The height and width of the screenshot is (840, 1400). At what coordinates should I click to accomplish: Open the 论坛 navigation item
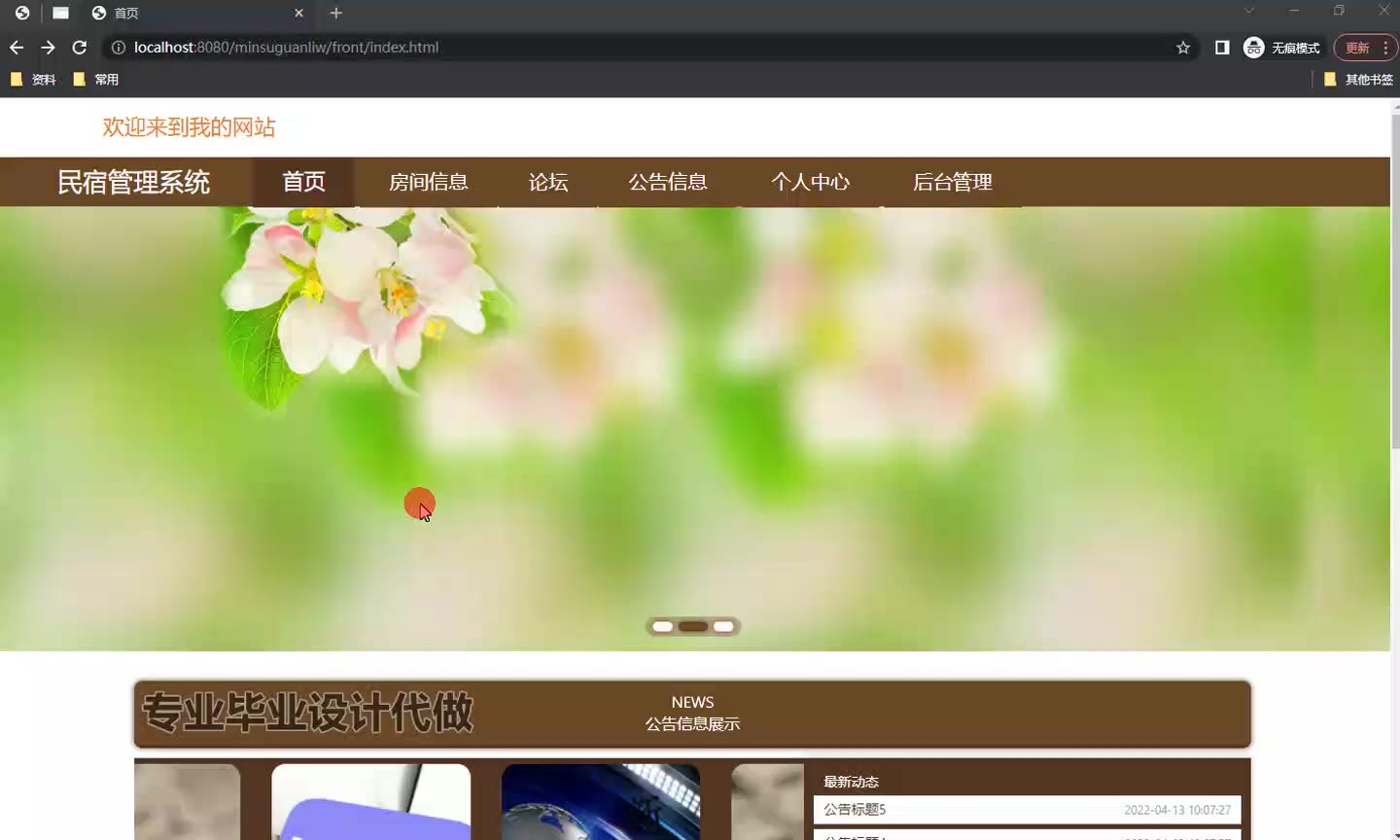click(548, 182)
